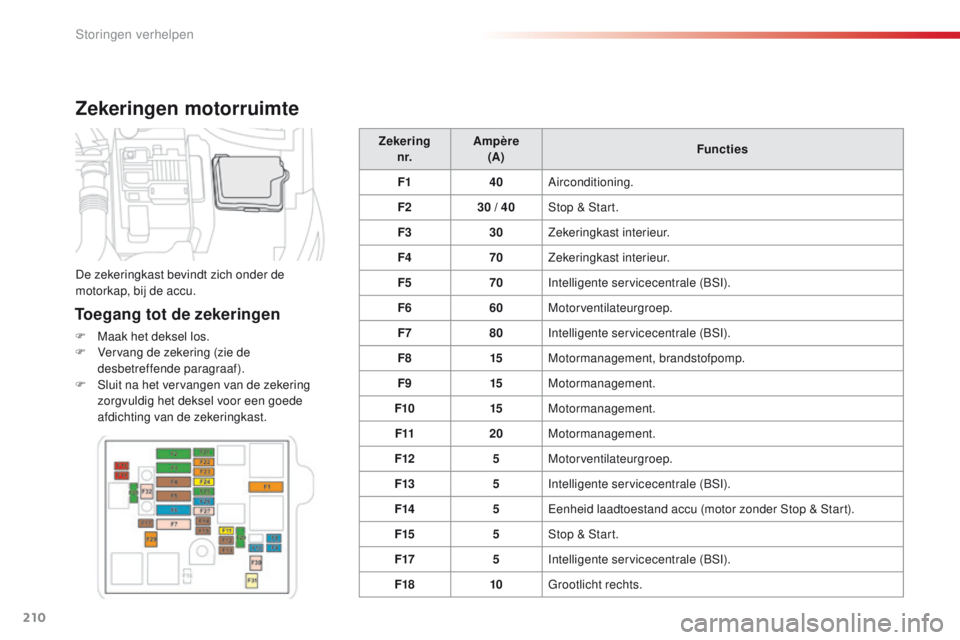Image resolution: width=960 pixels, height=640 pixels.
Task: Click the 'Functies' column header
Action: [x=723, y=149]
